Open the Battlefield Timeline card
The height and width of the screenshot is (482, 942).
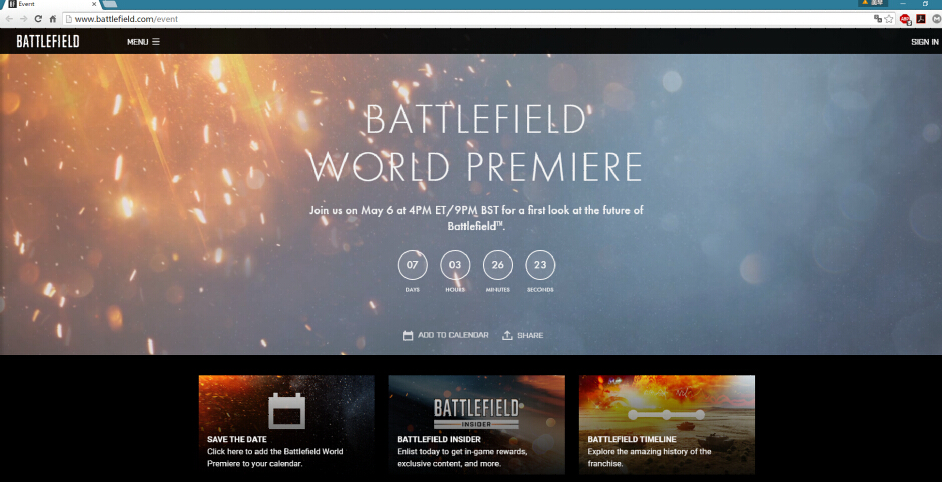[x=667, y=425]
